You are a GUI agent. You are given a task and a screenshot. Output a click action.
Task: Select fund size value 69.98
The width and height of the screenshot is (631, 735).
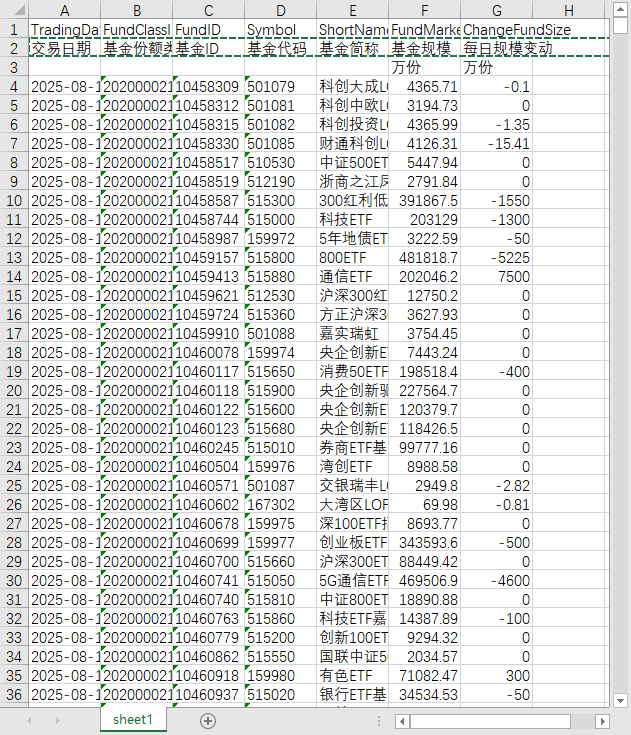point(425,504)
